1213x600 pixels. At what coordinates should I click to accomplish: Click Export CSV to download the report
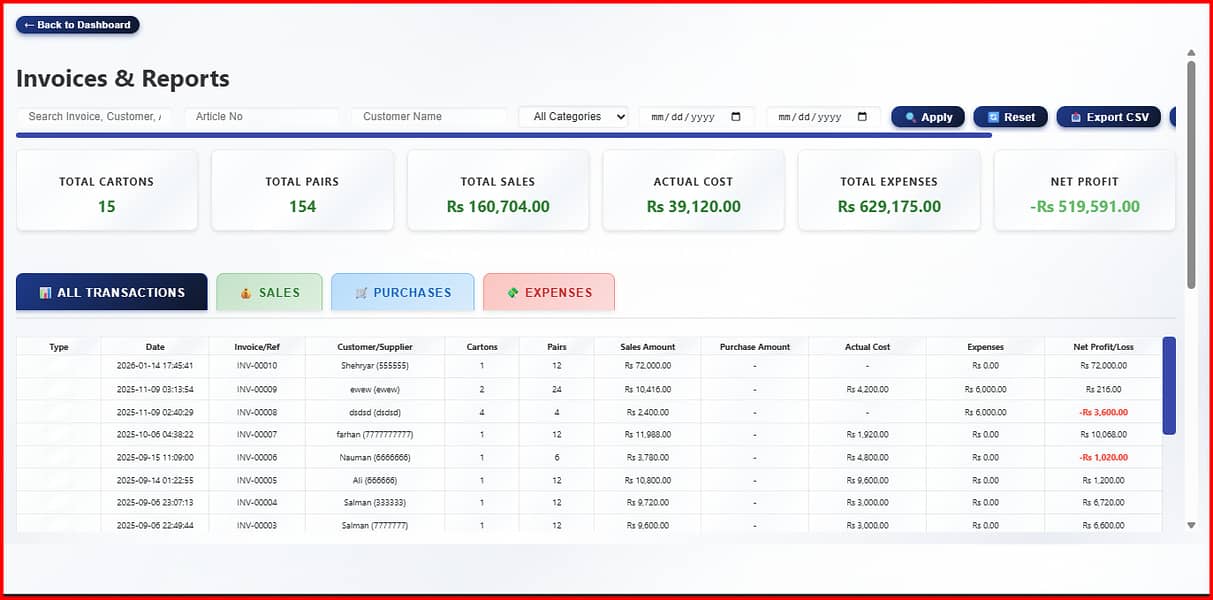pos(1108,117)
